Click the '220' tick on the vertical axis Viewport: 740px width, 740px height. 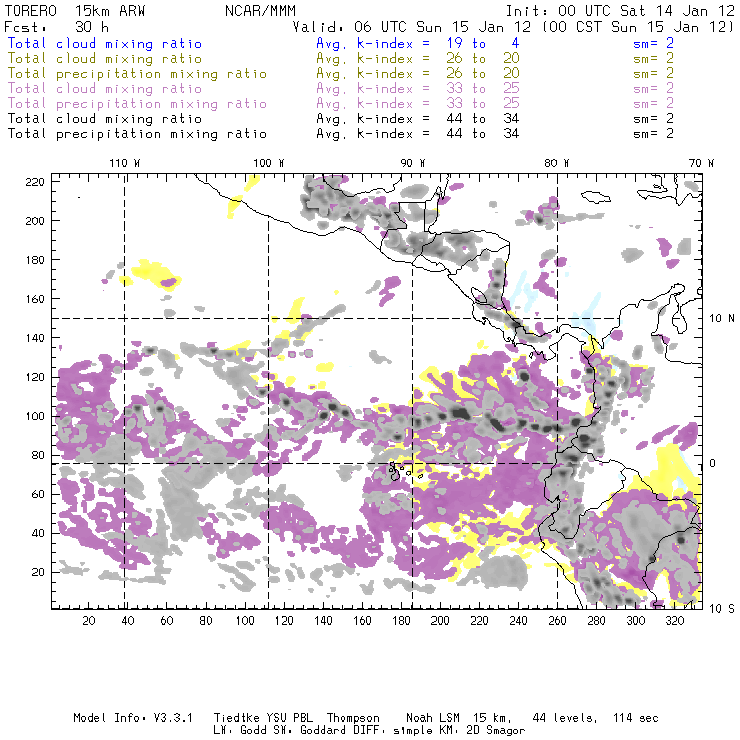(x=35, y=182)
